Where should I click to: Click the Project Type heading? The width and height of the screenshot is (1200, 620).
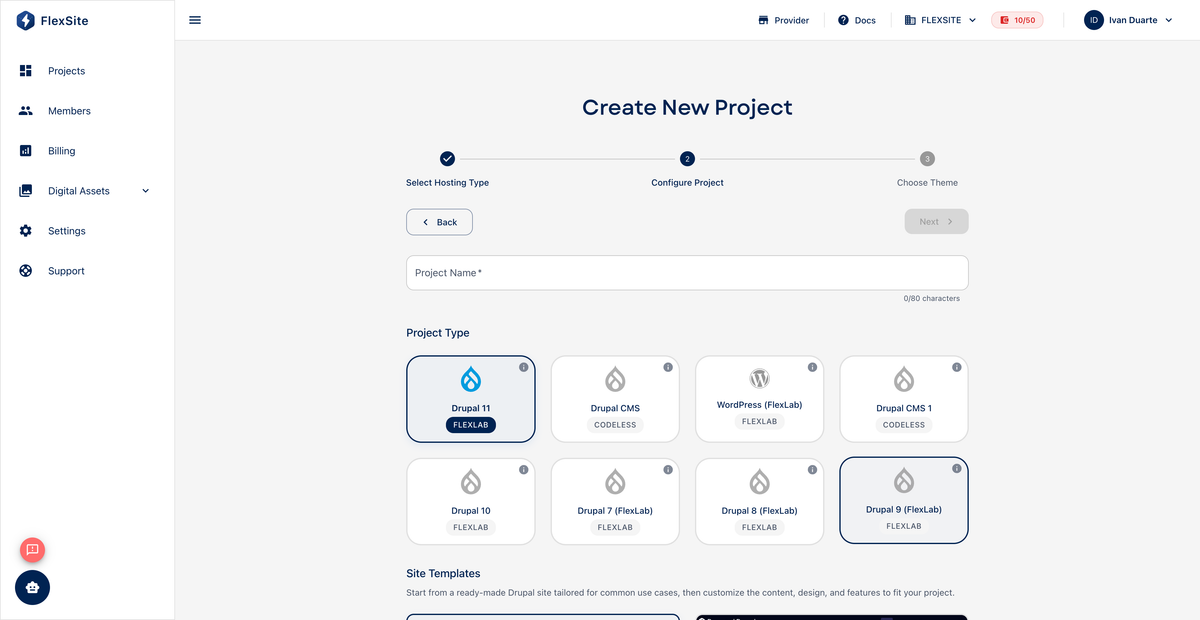438,333
